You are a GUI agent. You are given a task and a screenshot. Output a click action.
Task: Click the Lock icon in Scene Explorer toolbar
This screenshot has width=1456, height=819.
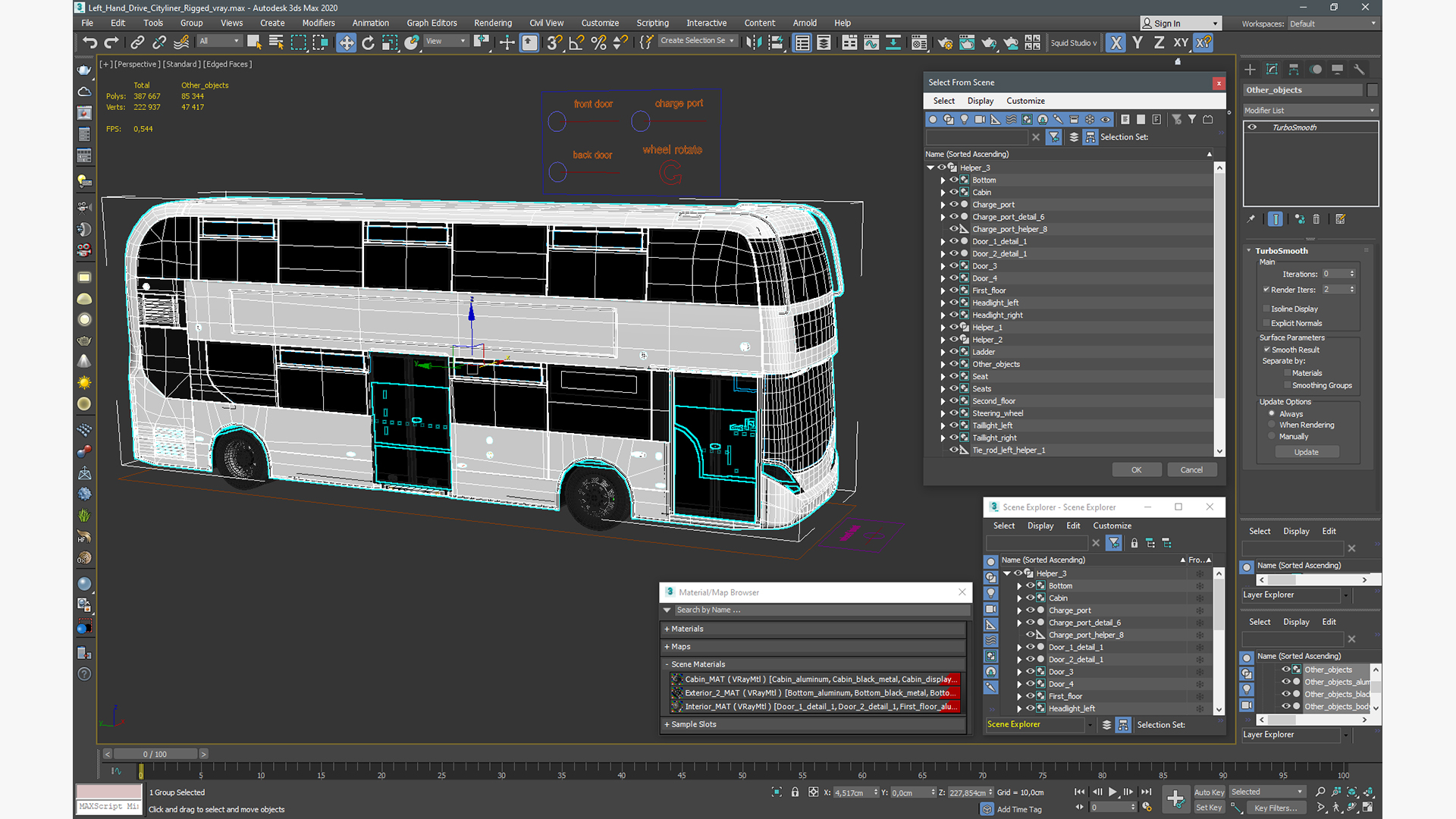(1134, 543)
